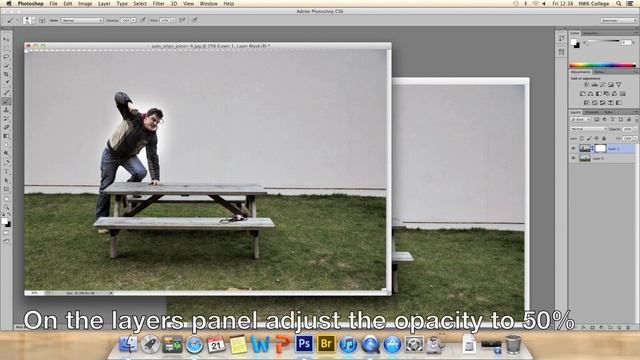The image size is (640, 360).
Task: Select the Pen tool
Action: coord(6,162)
